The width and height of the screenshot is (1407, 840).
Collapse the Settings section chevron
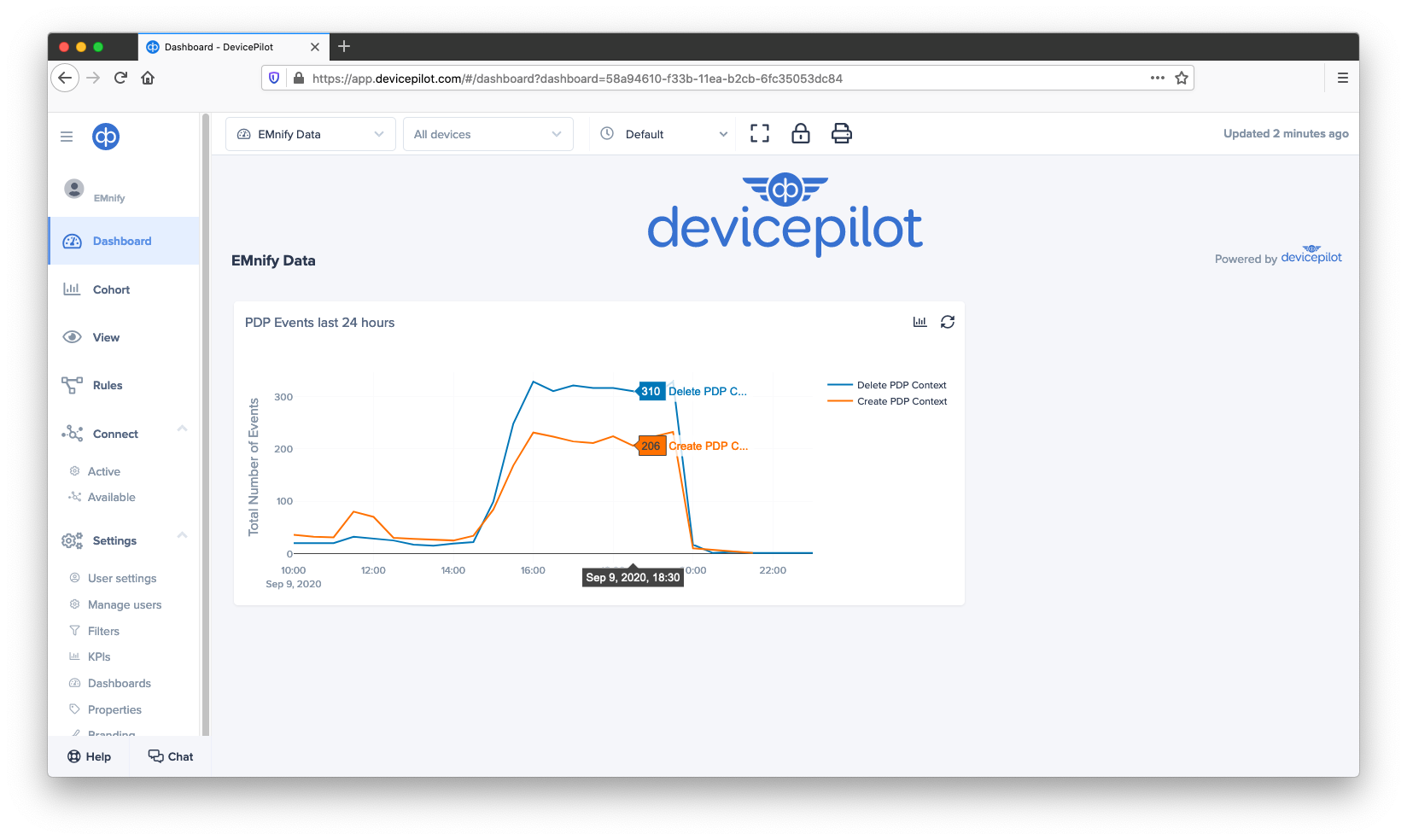(182, 535)
